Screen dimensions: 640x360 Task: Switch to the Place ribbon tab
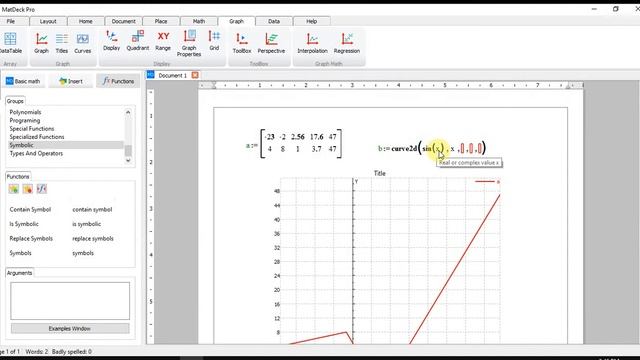click(161, 21)
